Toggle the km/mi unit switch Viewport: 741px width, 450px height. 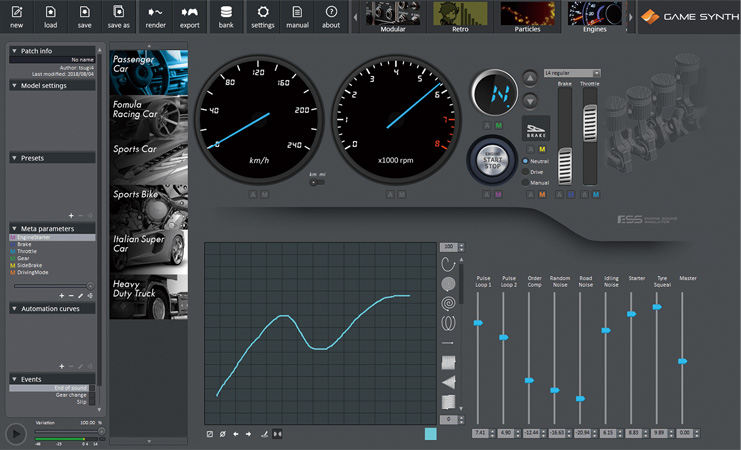(317, 182)
